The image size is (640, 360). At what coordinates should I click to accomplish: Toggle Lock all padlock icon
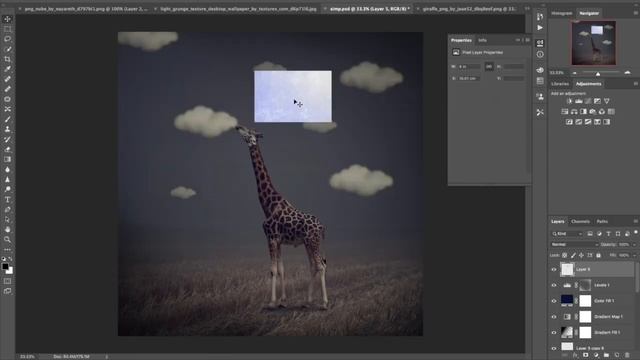[x=598, y=256]
